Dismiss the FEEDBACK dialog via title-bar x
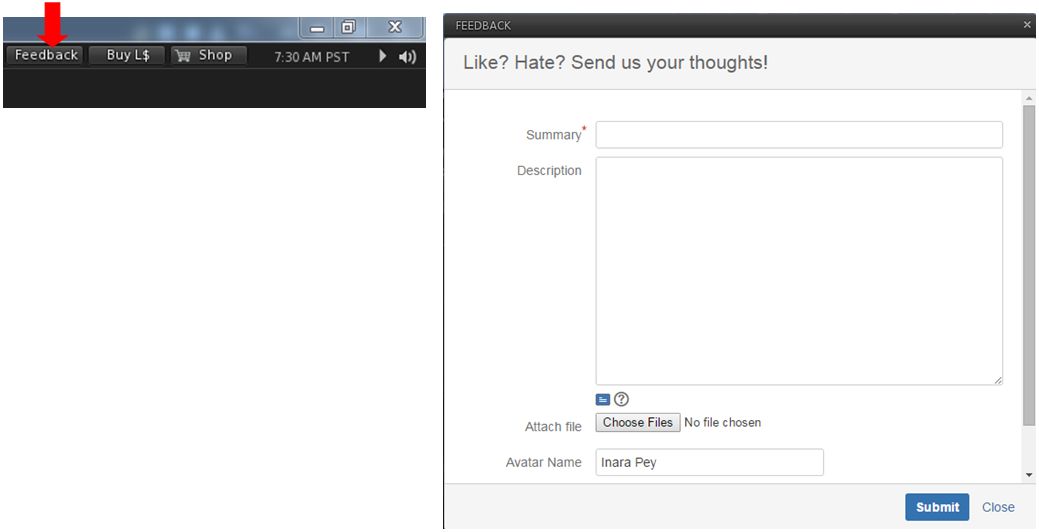 (x=1027, y=25)
